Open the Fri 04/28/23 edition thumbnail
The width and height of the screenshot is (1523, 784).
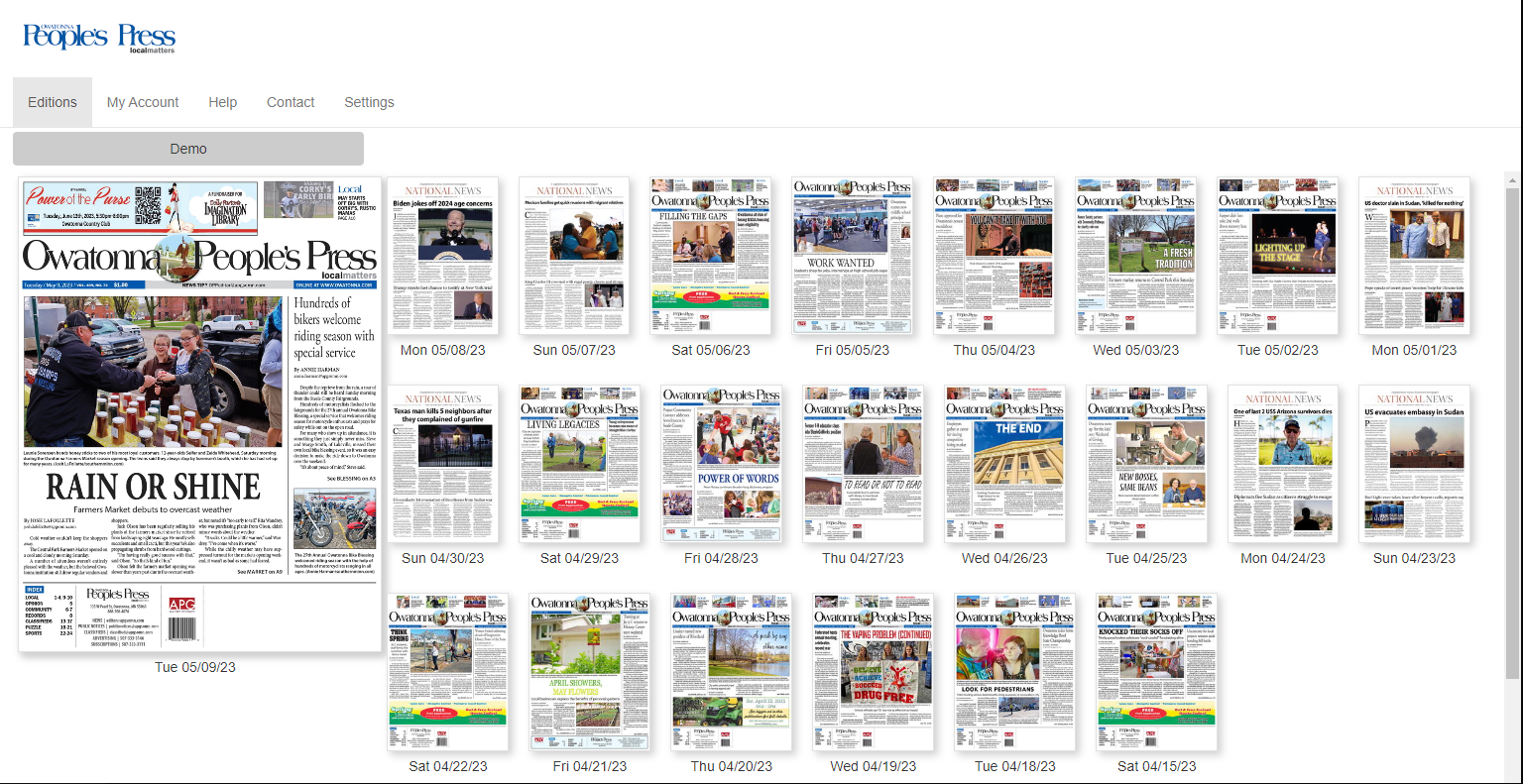722,464
